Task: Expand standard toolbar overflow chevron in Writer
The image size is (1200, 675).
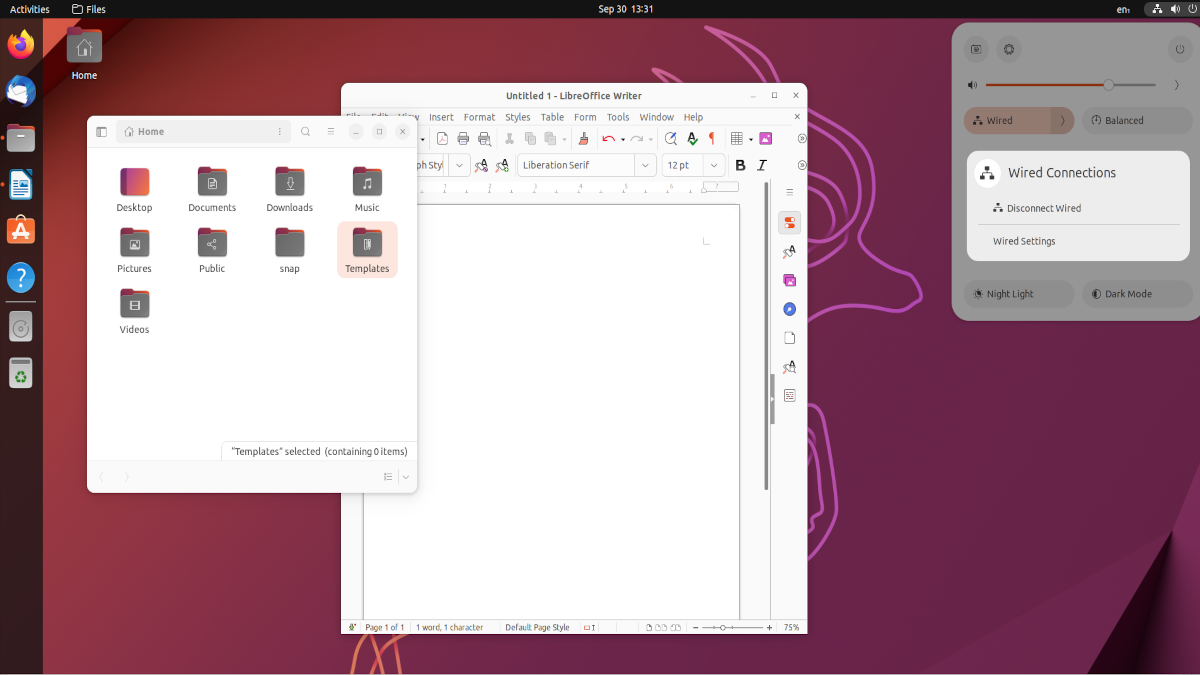Action: tap(801, 139)
